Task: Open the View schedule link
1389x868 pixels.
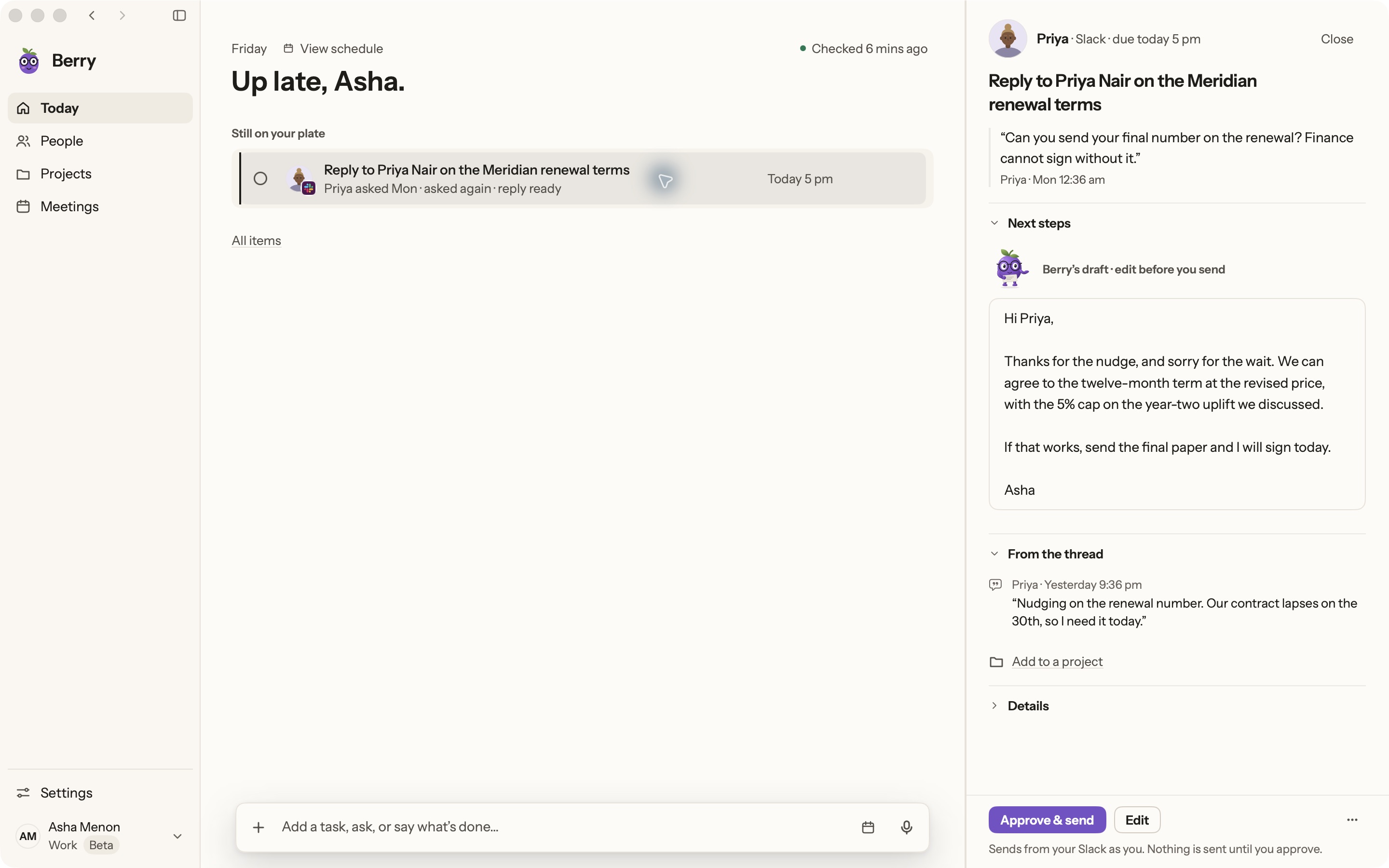Action: tap(341, 49)
